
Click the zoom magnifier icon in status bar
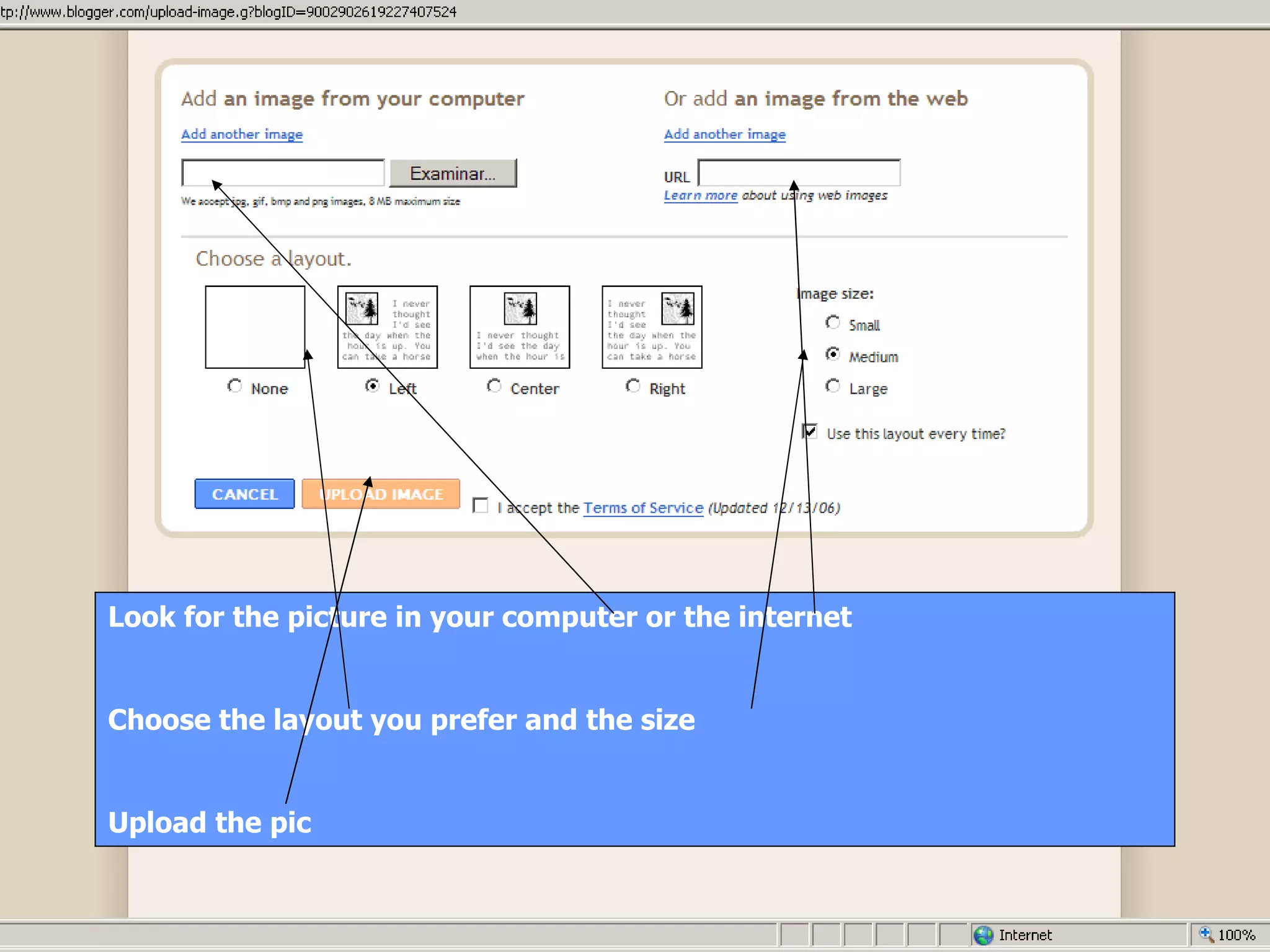pyautogui.click(x=1206, y=934)
